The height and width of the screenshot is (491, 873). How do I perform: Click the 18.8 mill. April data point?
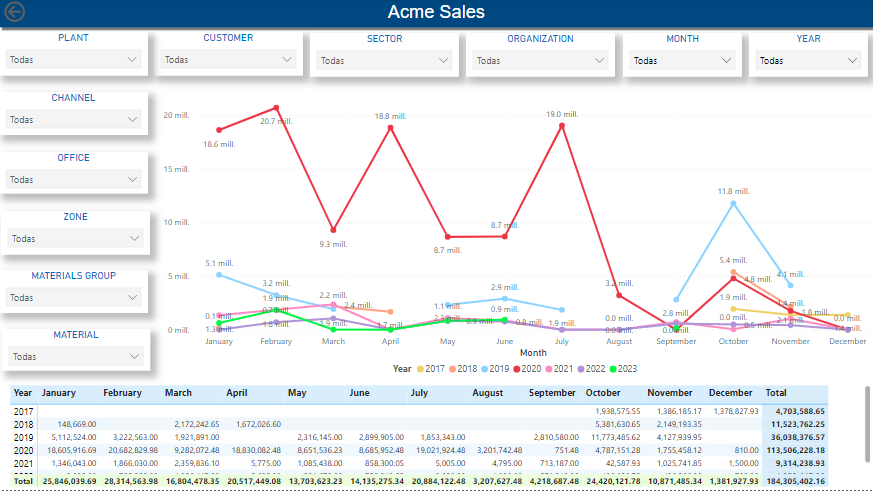pyautogui.click(x=390, y=128)
